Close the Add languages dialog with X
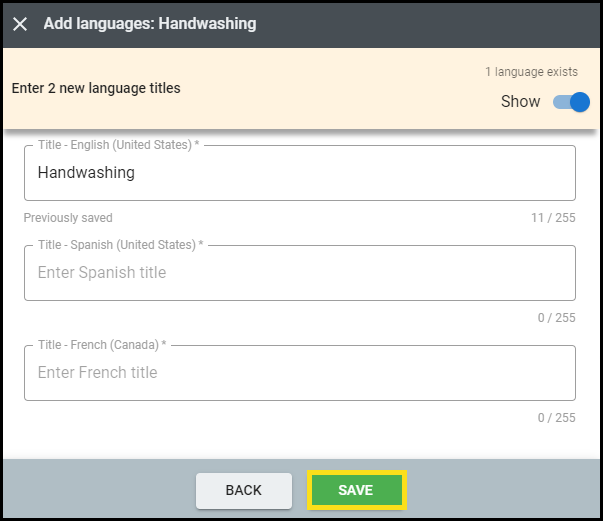Viewport: 603px width, 521px height. coord(20,24)
